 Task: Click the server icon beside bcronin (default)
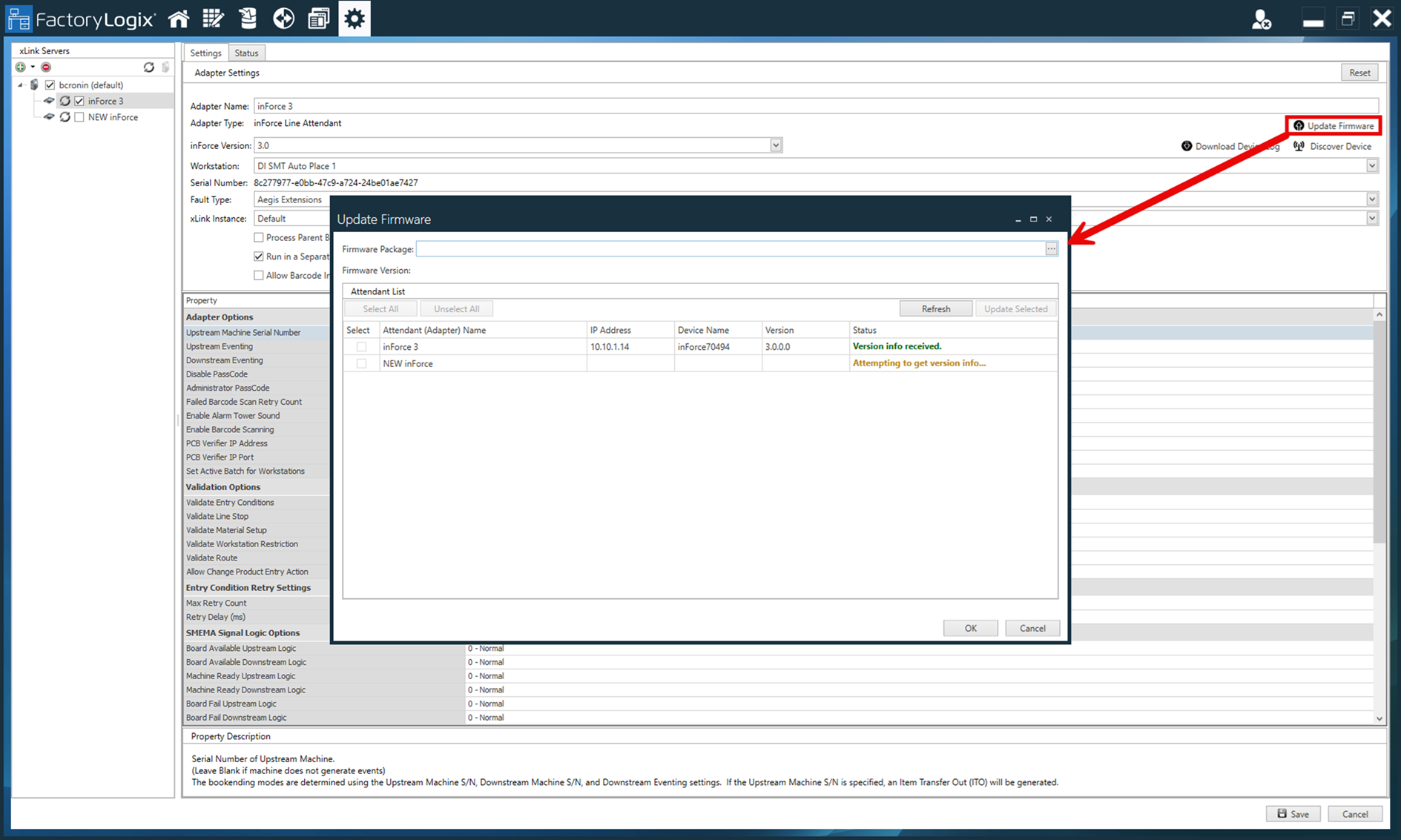point(34,85)
